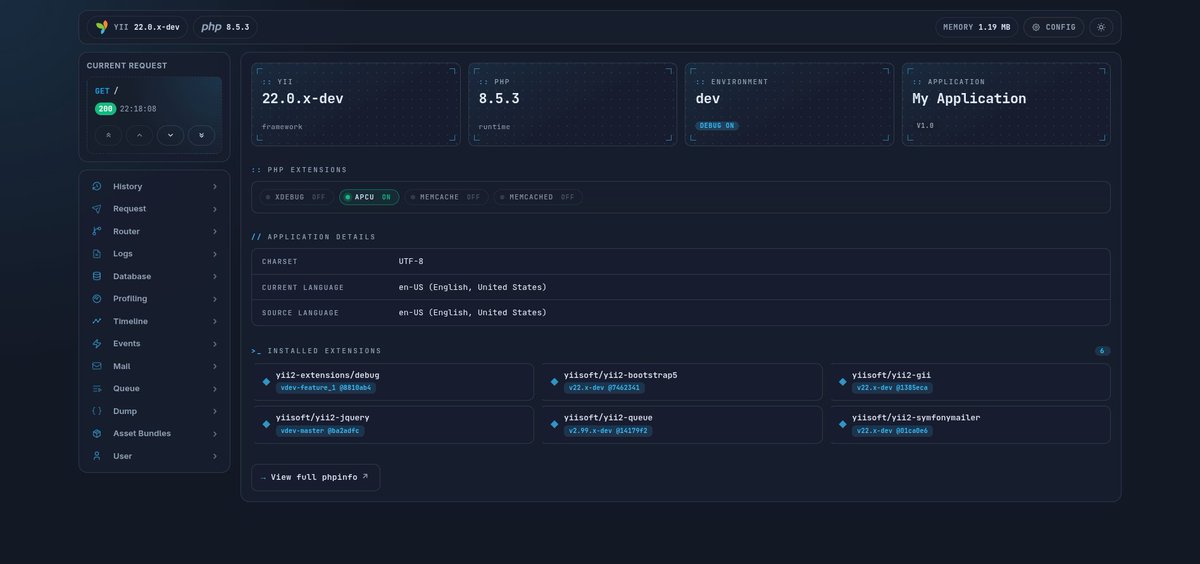Click the Yii logo in the header
Viewport: 1200px width, 564px height.
[x=101, y=27]
